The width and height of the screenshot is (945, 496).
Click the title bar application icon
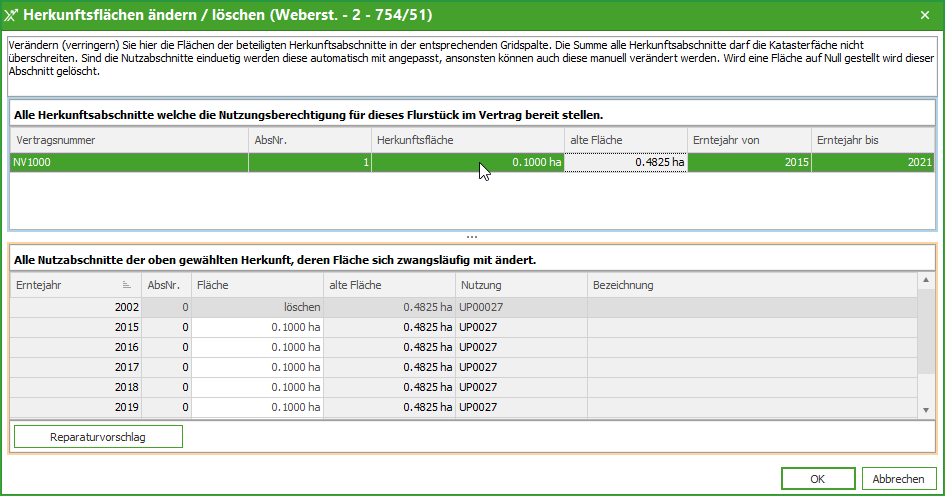[x=13, y=14]
